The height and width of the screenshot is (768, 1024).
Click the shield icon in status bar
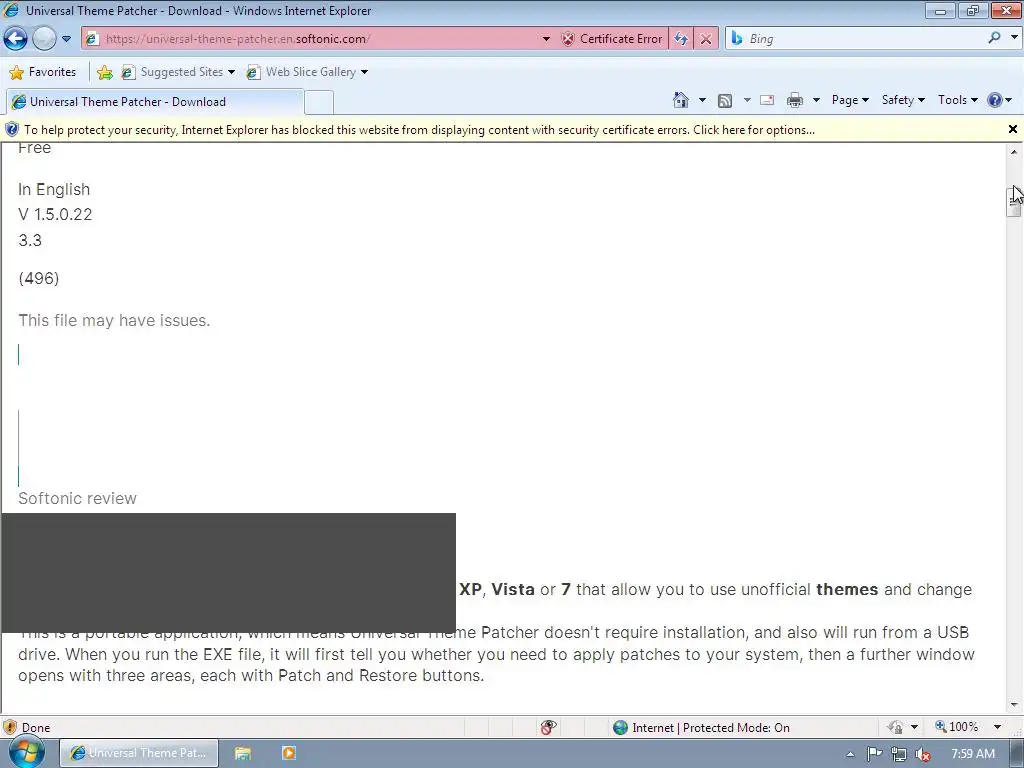[x=10, y=727]
